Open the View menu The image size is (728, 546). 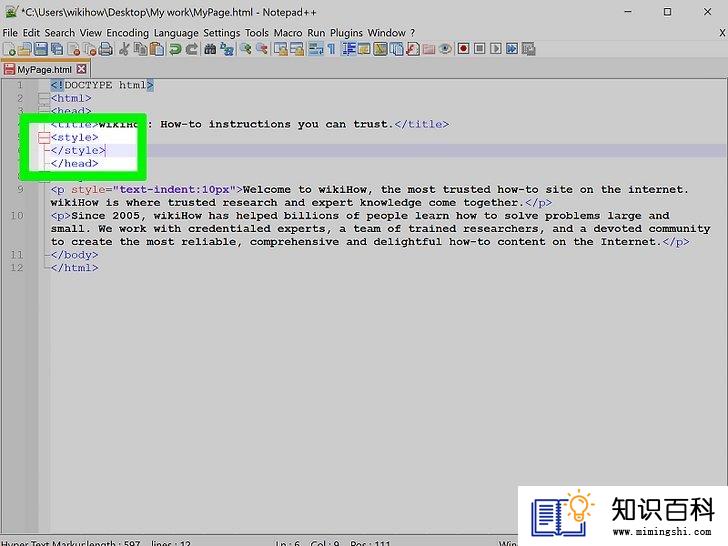pos(91,33)
